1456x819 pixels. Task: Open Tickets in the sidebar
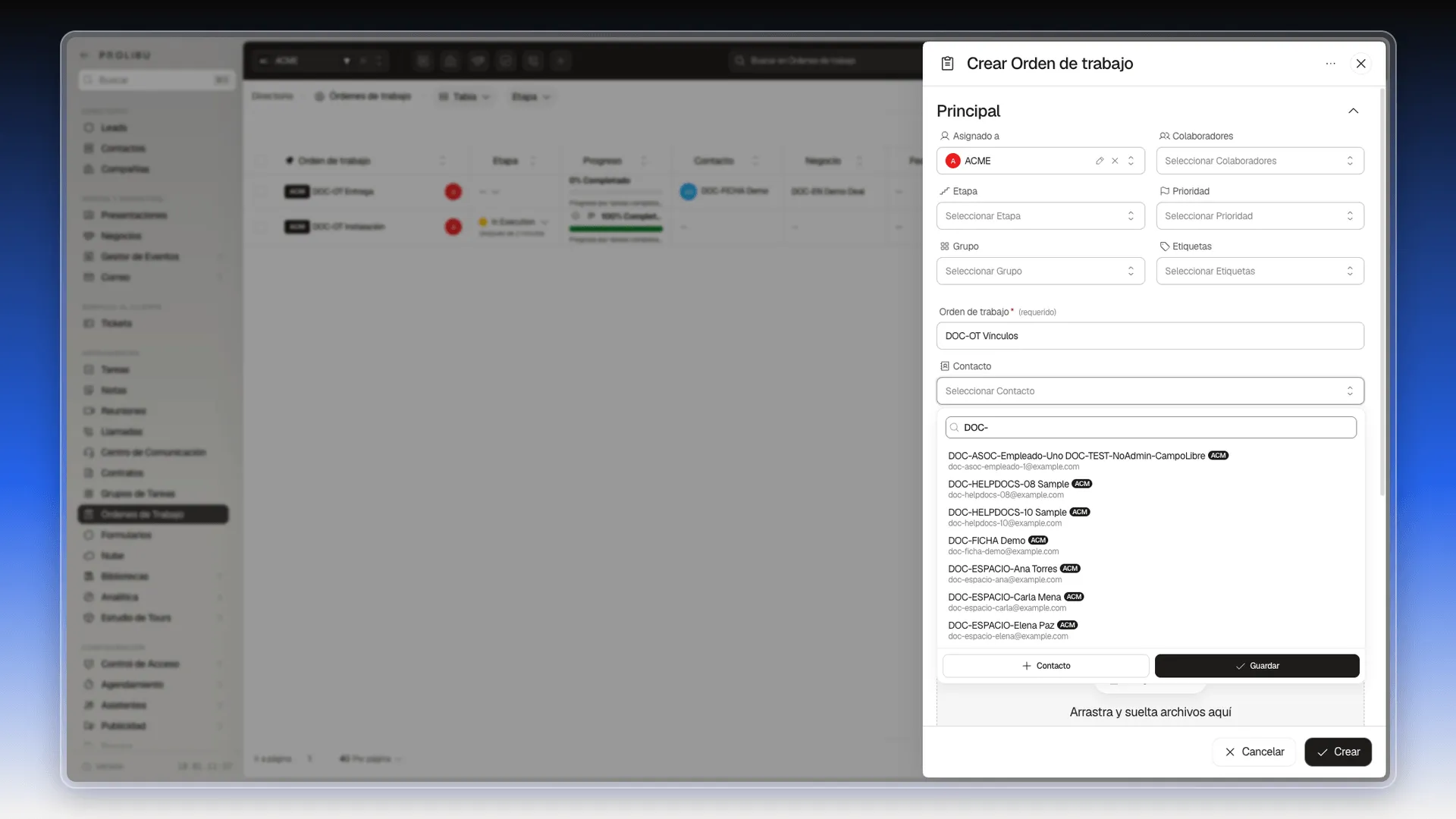(116, 323)
